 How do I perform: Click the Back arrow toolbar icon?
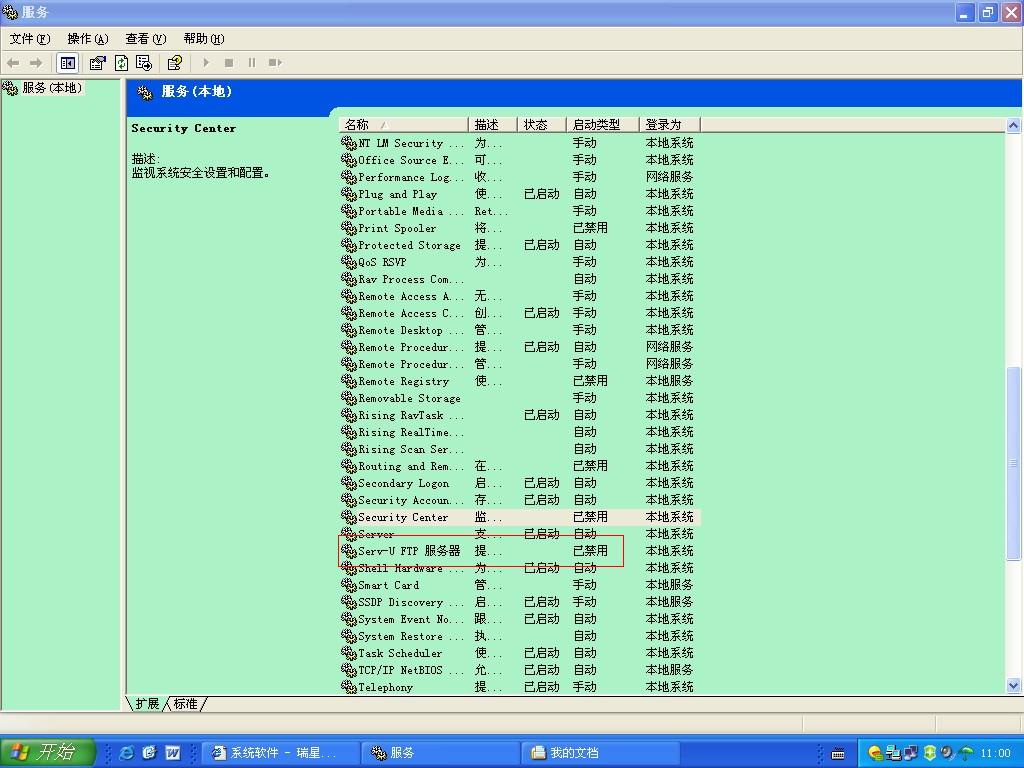click(12, 63)
